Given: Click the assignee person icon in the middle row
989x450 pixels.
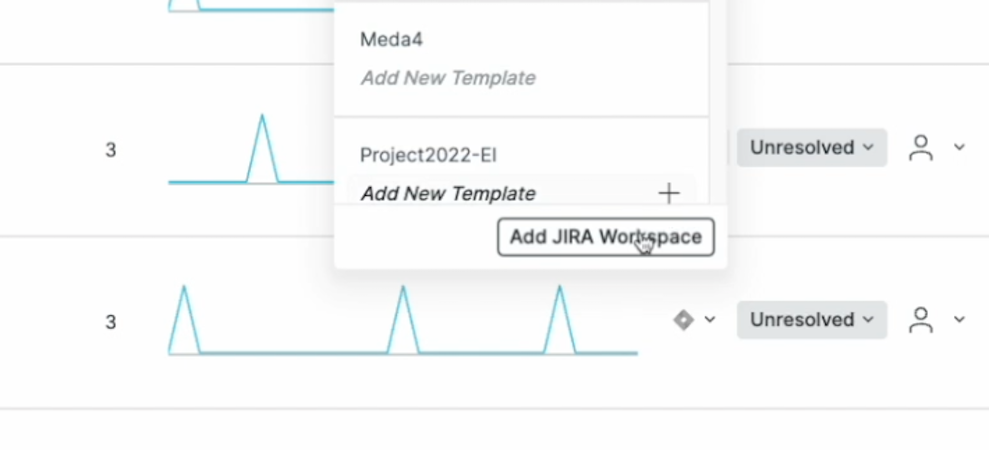Looking at the screenshot, I should (920, 148).
